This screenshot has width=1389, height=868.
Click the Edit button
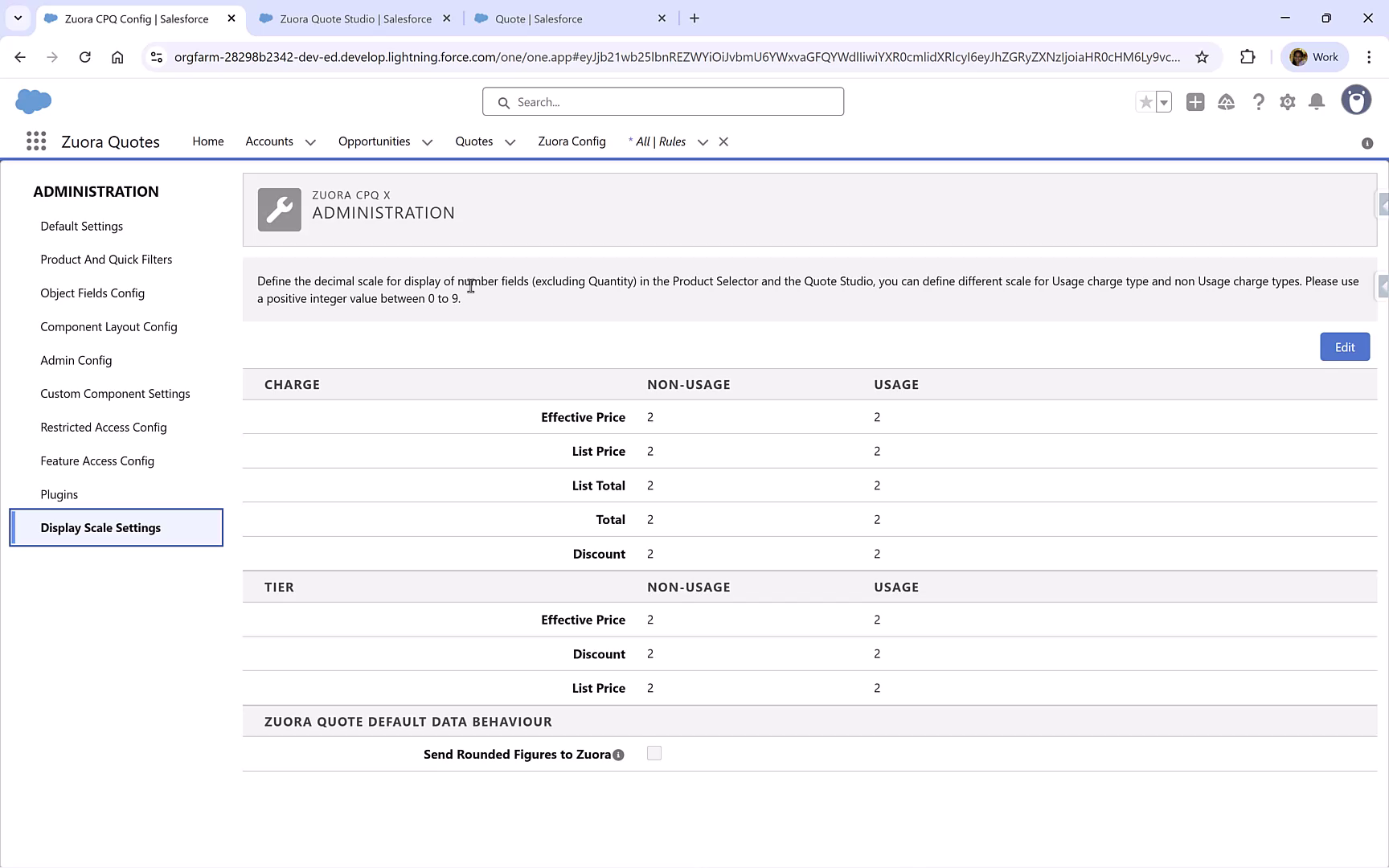pyautogui.click(x=1344, y=346)
